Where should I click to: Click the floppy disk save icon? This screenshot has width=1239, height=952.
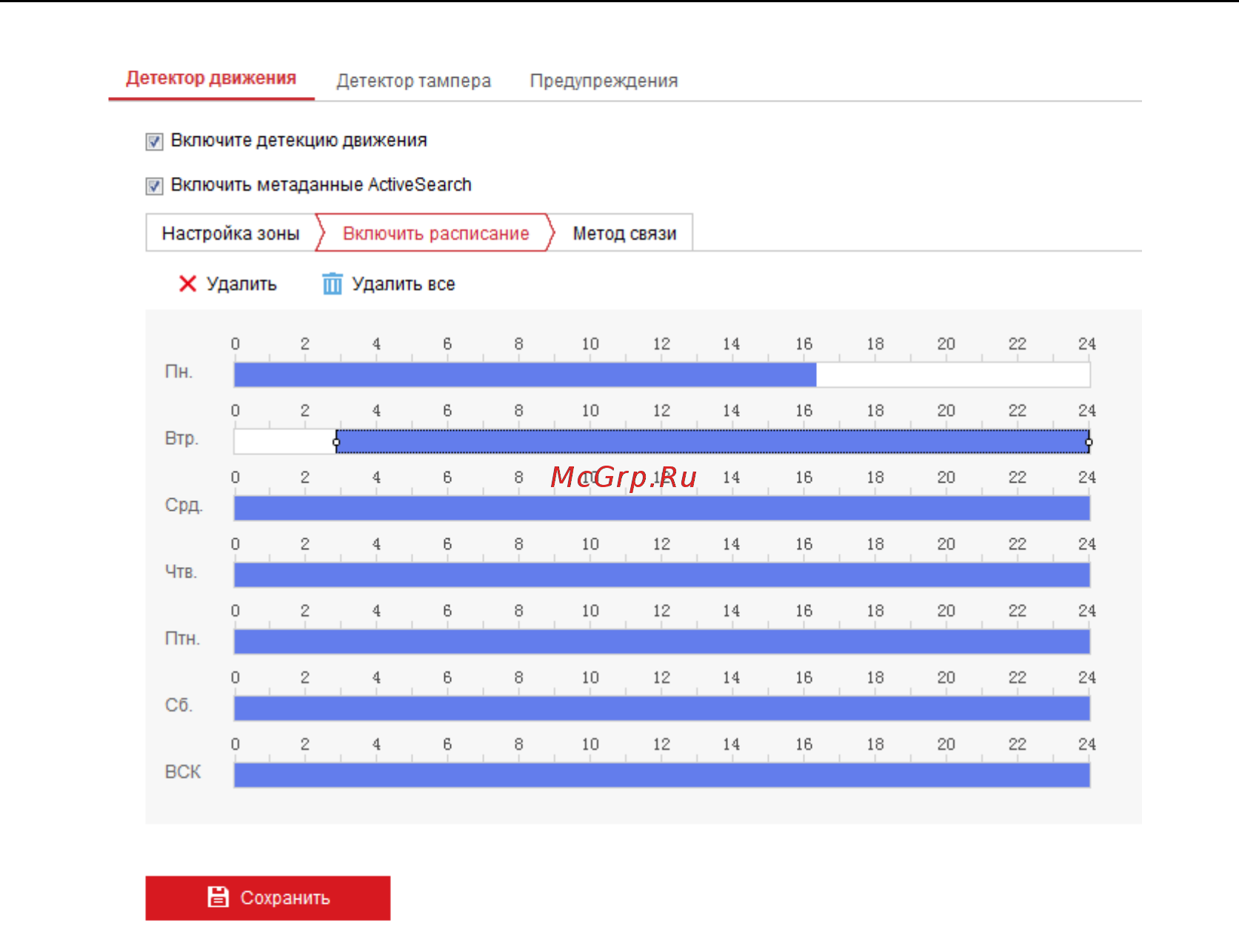pos(218,896)
